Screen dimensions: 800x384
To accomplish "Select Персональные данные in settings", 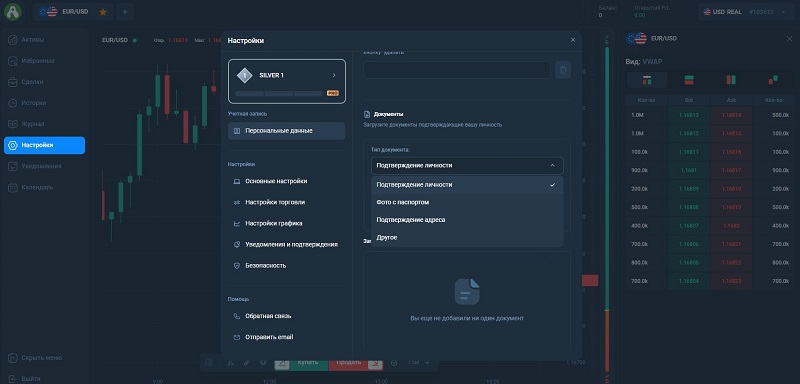I will [286, 131].
